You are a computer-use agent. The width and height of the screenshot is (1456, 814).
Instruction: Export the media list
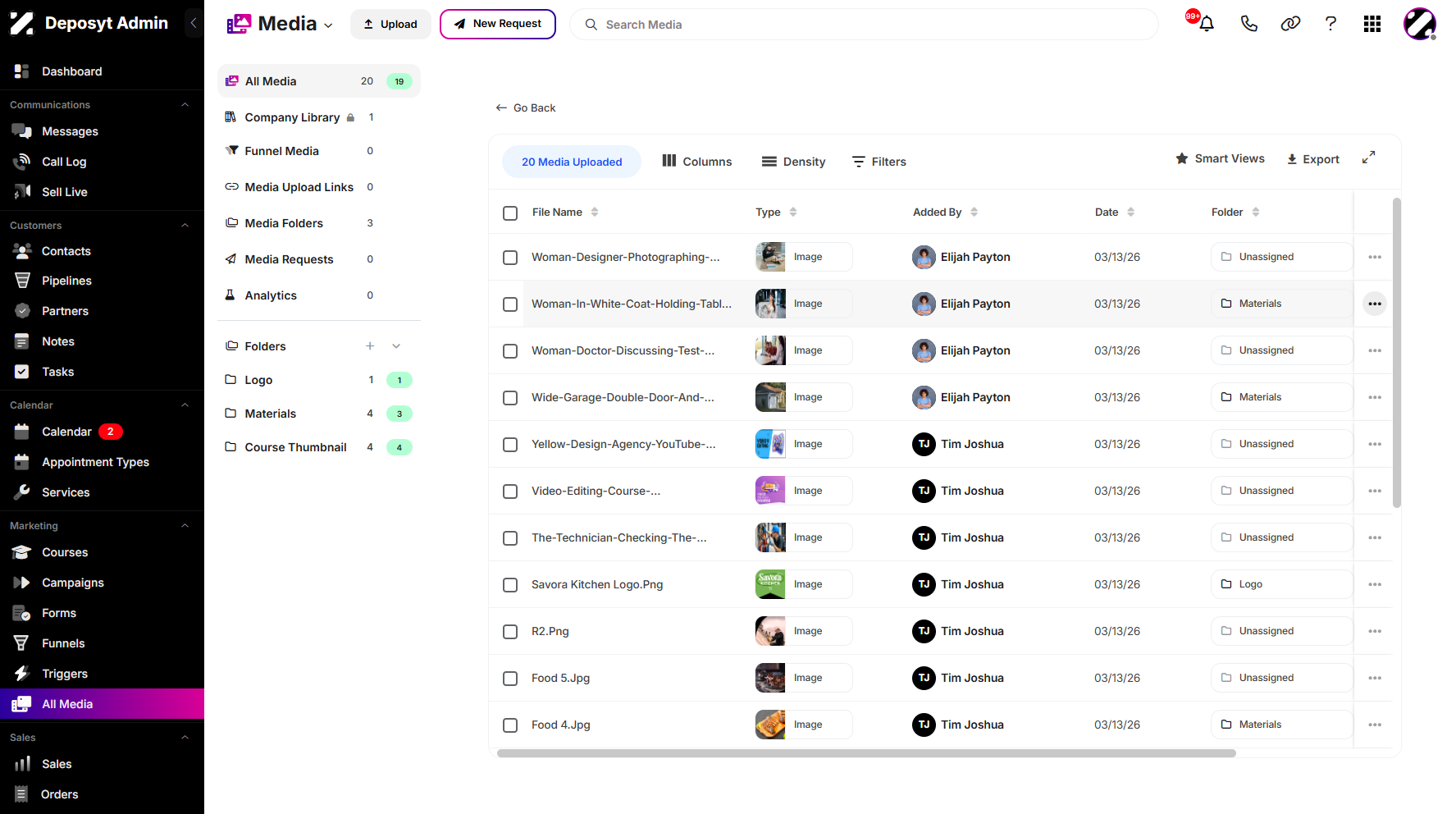click(1312, 159)
